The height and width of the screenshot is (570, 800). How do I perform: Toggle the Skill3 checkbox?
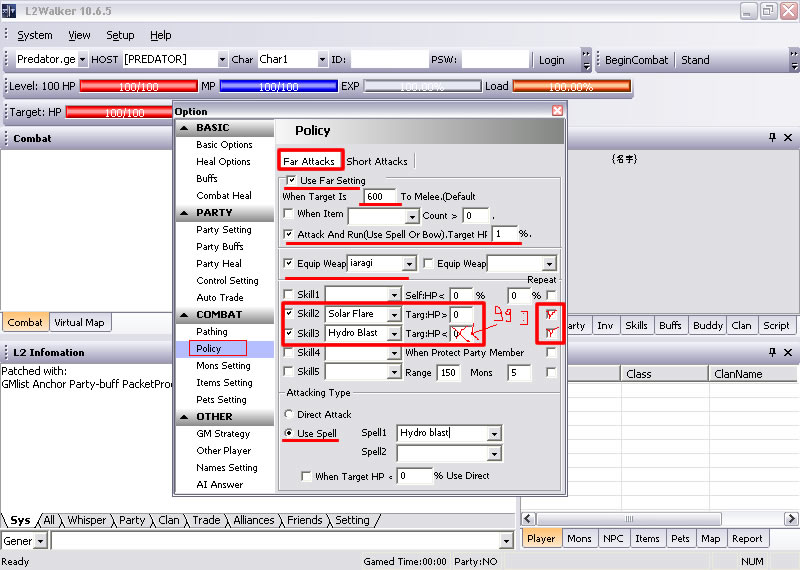coord(289,333)
